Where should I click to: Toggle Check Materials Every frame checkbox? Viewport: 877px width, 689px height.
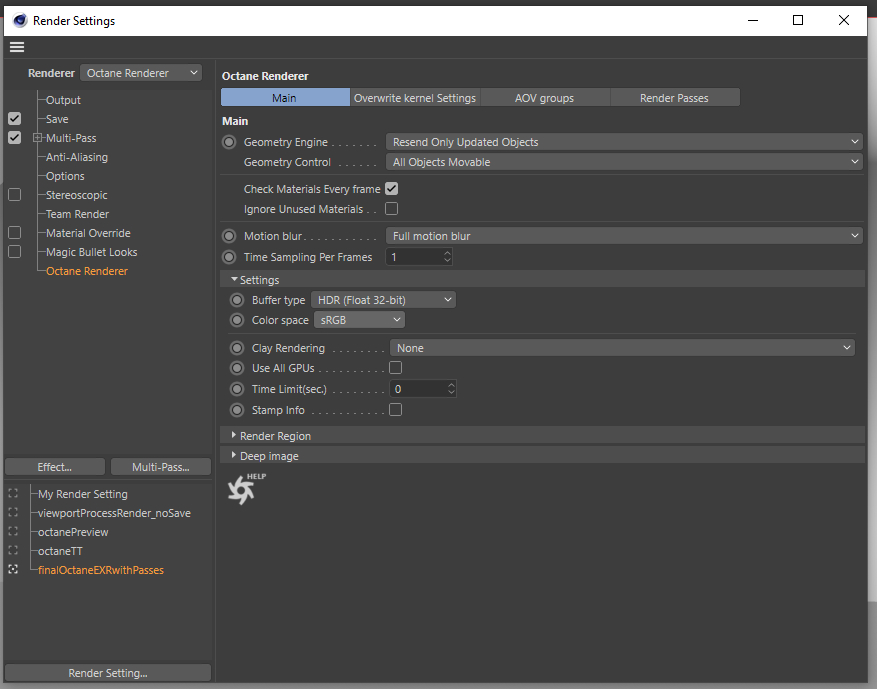click(392, 189)
